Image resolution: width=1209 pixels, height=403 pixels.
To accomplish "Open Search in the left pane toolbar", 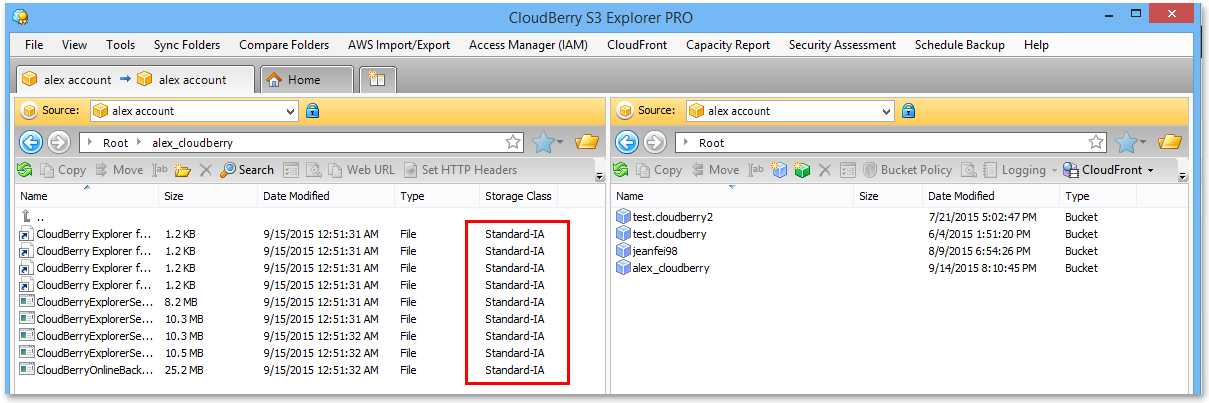I will (247, 170).
